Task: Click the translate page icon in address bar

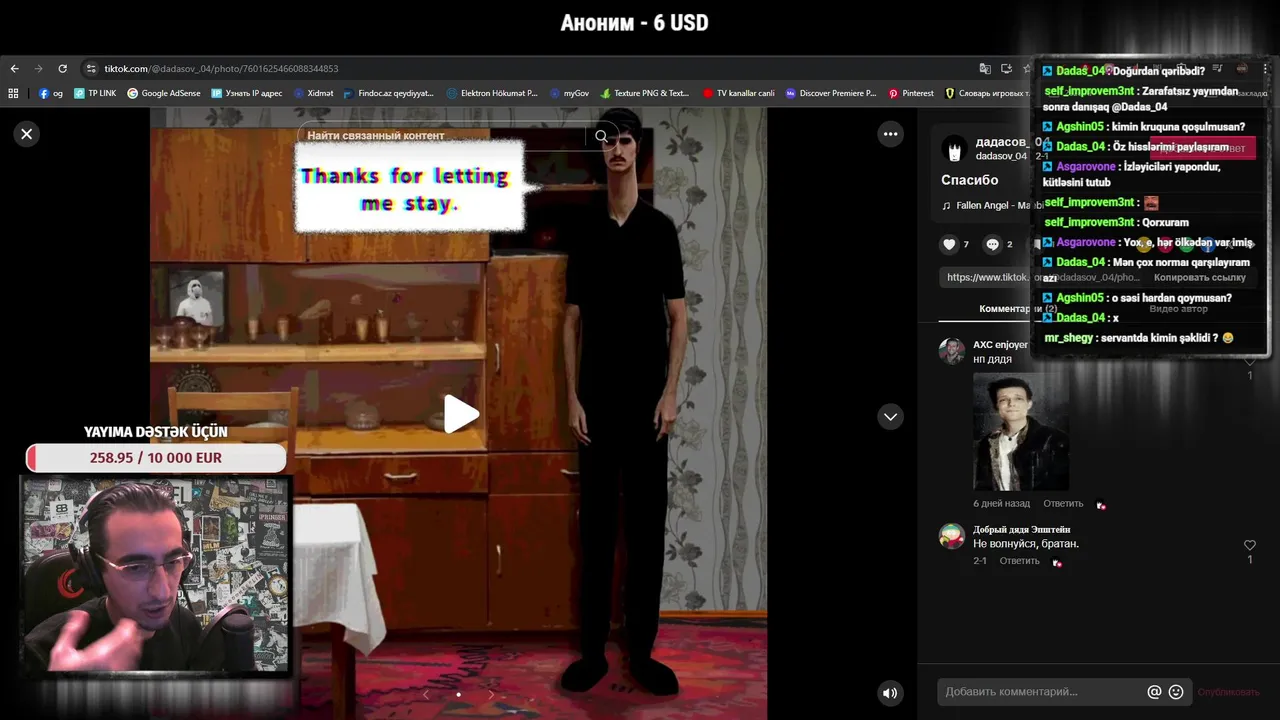Action: [x=985, y=69]
